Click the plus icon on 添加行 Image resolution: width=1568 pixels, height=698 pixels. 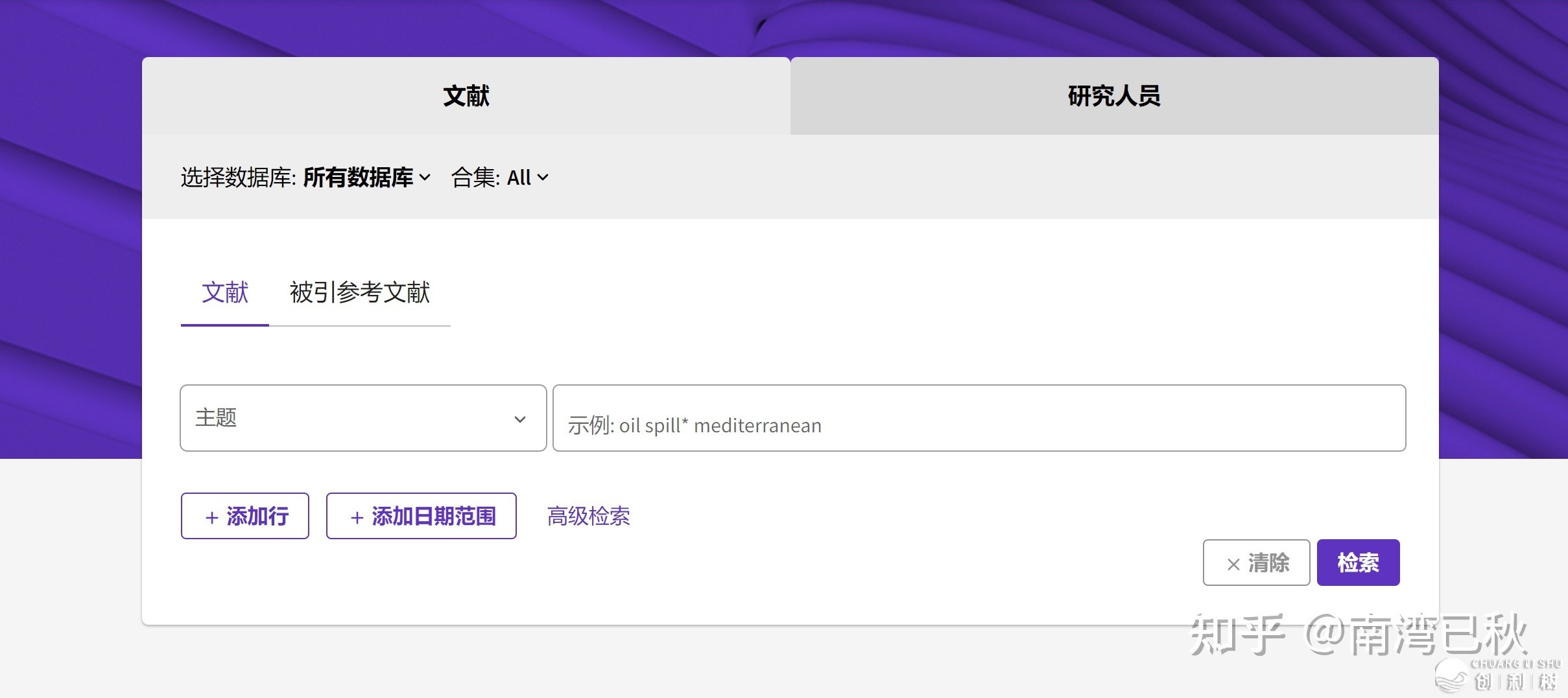(x=211, y=517)
